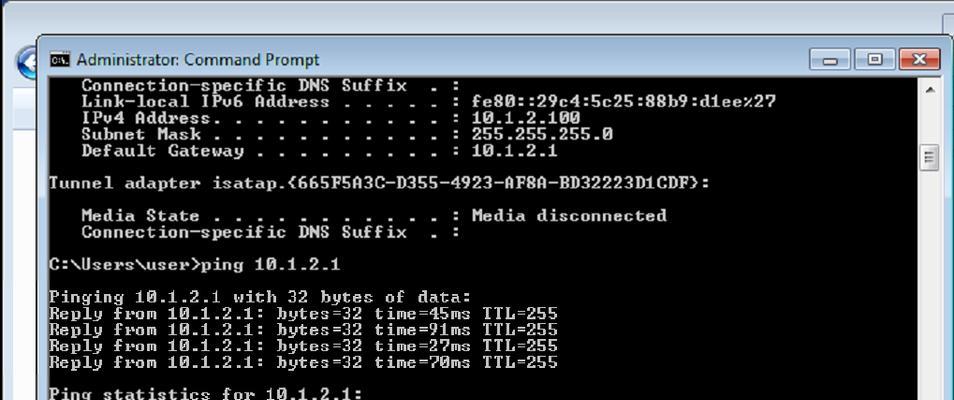Click the blue back arrow behind the window
This screenshot has height=400, width=954.
pyautogui.click(x=26, y=63)
